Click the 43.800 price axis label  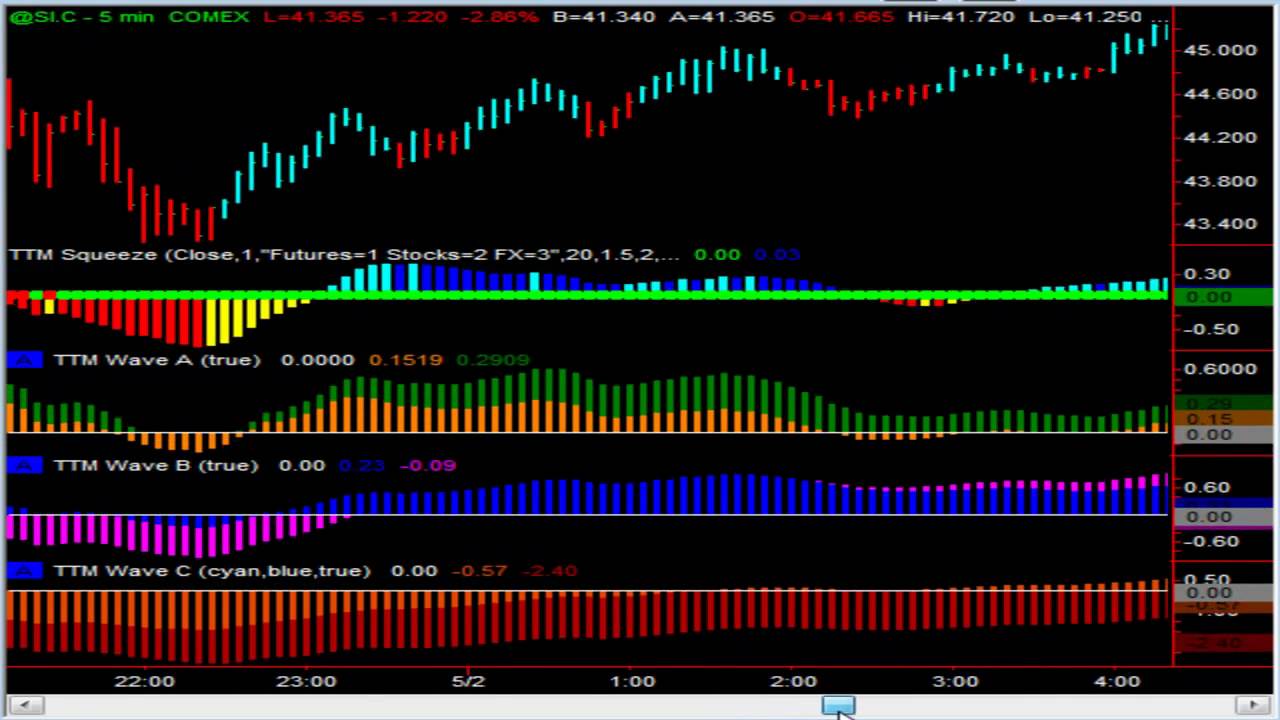[1219, 181]
